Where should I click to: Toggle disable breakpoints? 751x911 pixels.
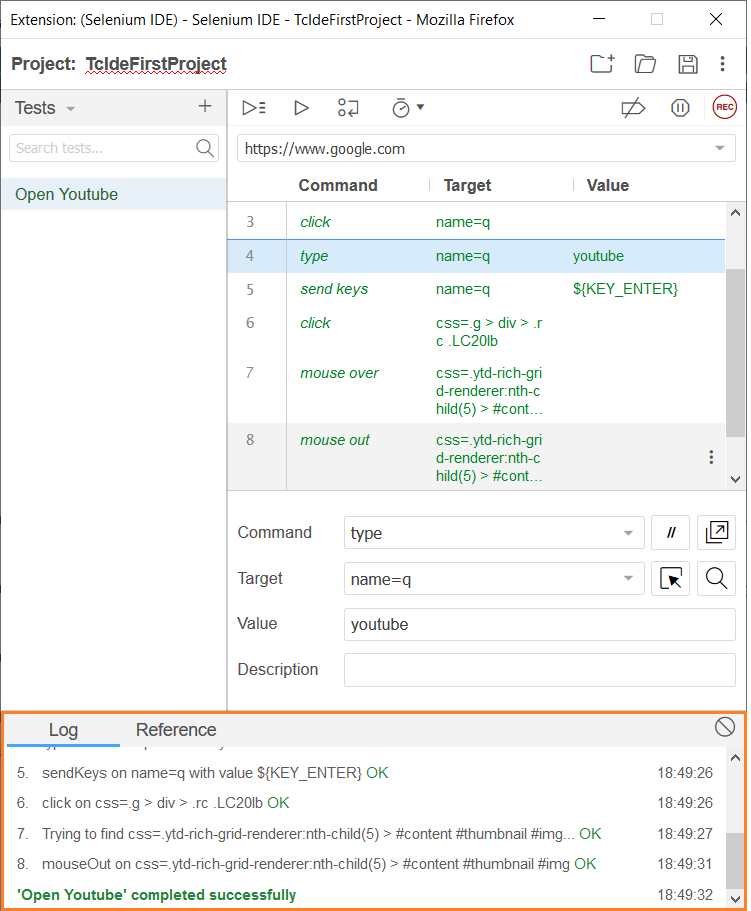click(633, 107)
